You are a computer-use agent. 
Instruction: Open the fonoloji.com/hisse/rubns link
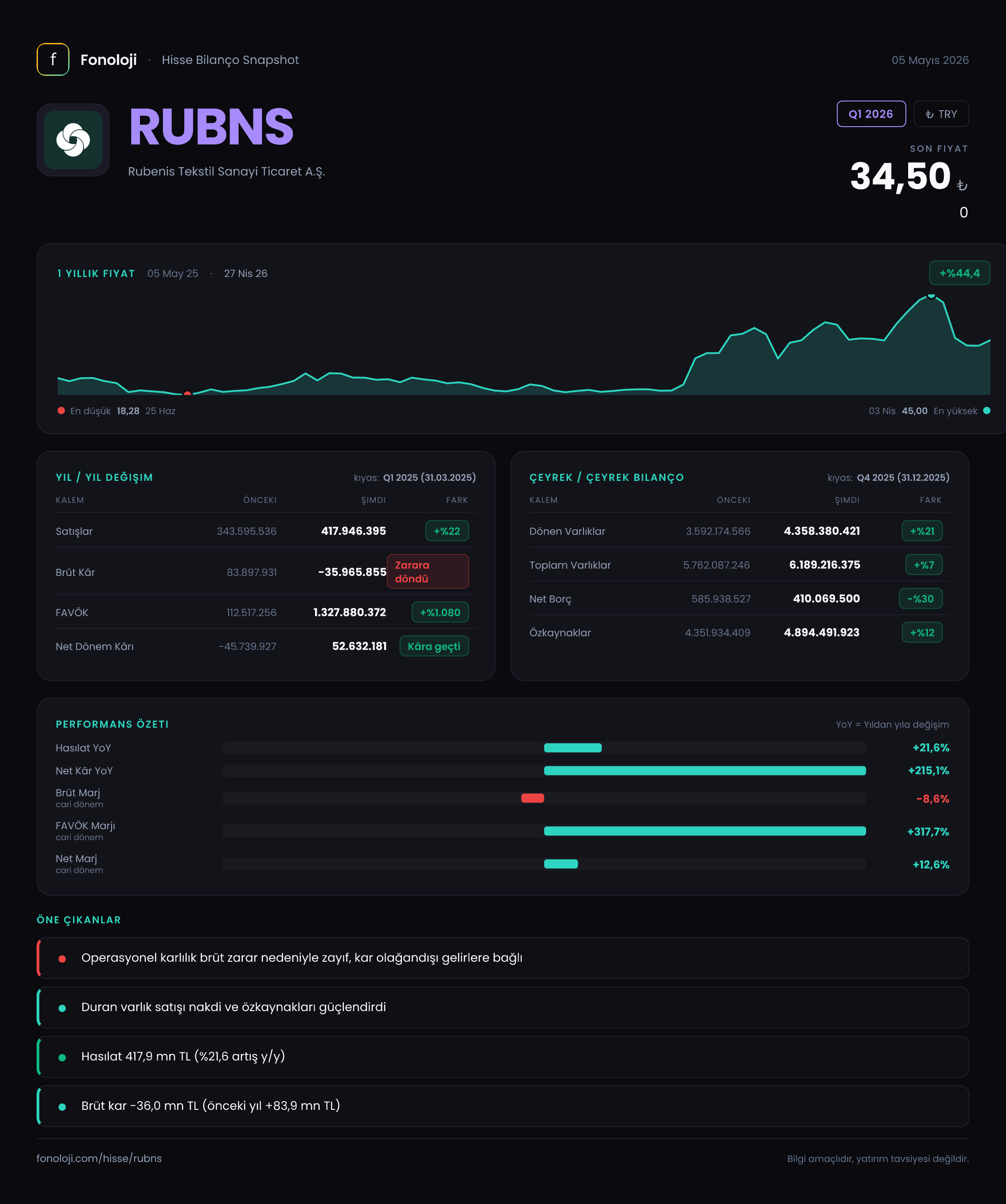click(x=99, y=1158)
